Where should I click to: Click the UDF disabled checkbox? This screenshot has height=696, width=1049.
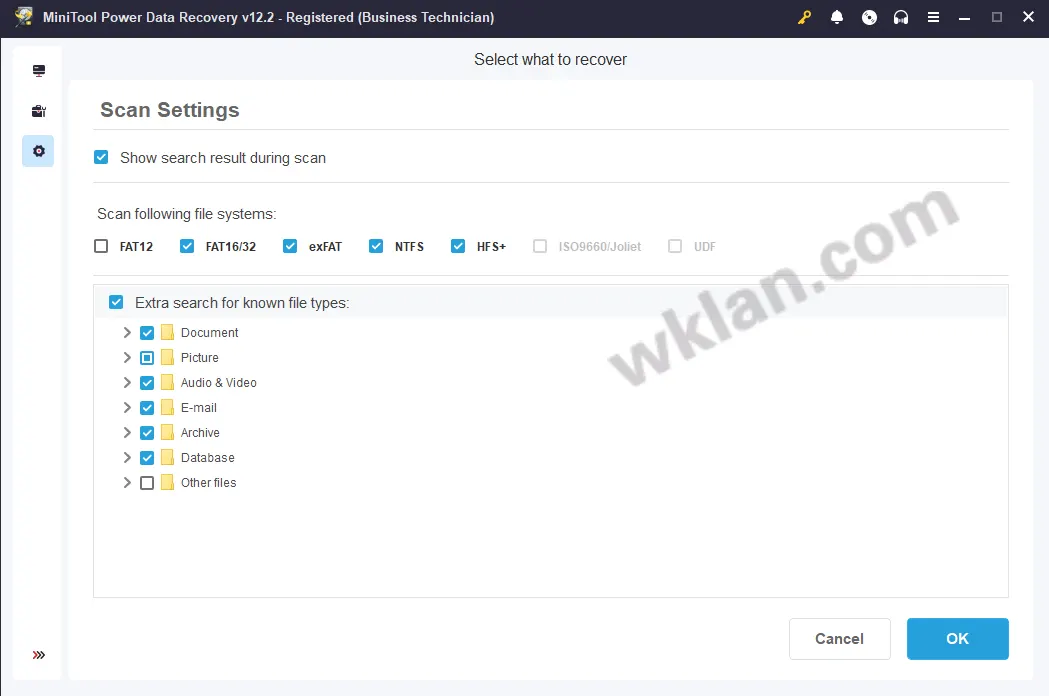pos(675,246)
